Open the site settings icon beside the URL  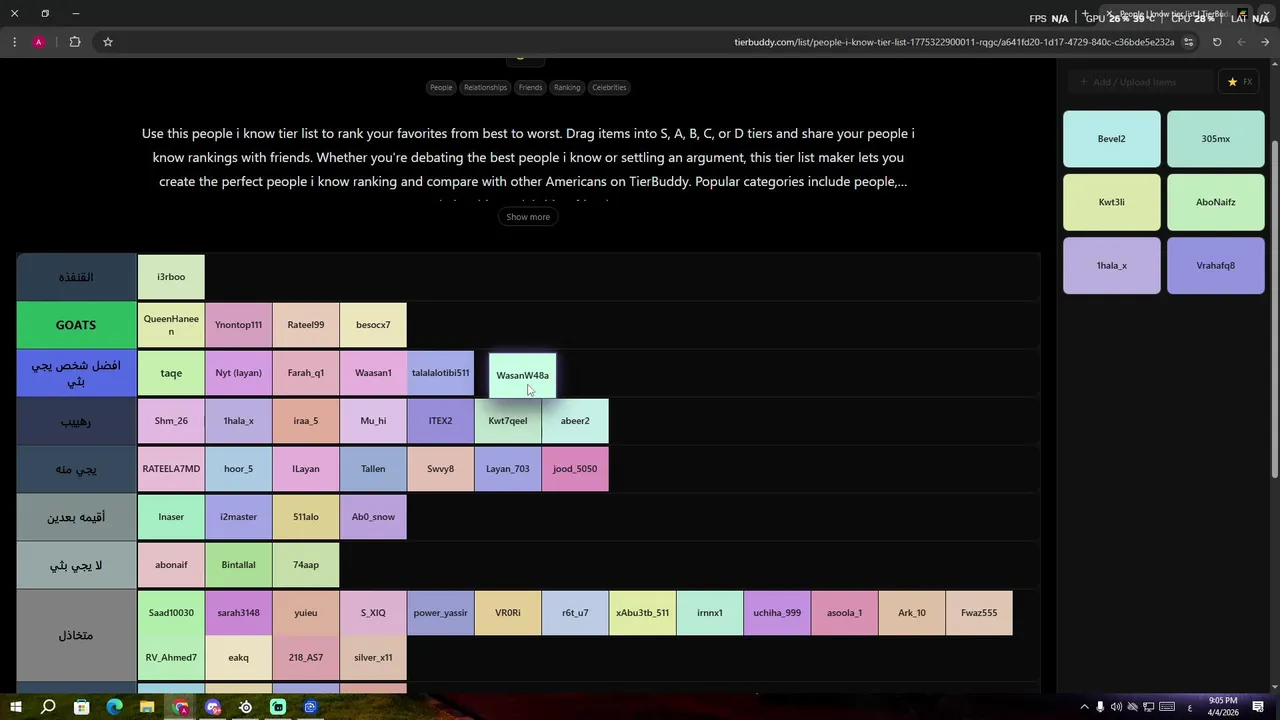[x=1188, y=42]
